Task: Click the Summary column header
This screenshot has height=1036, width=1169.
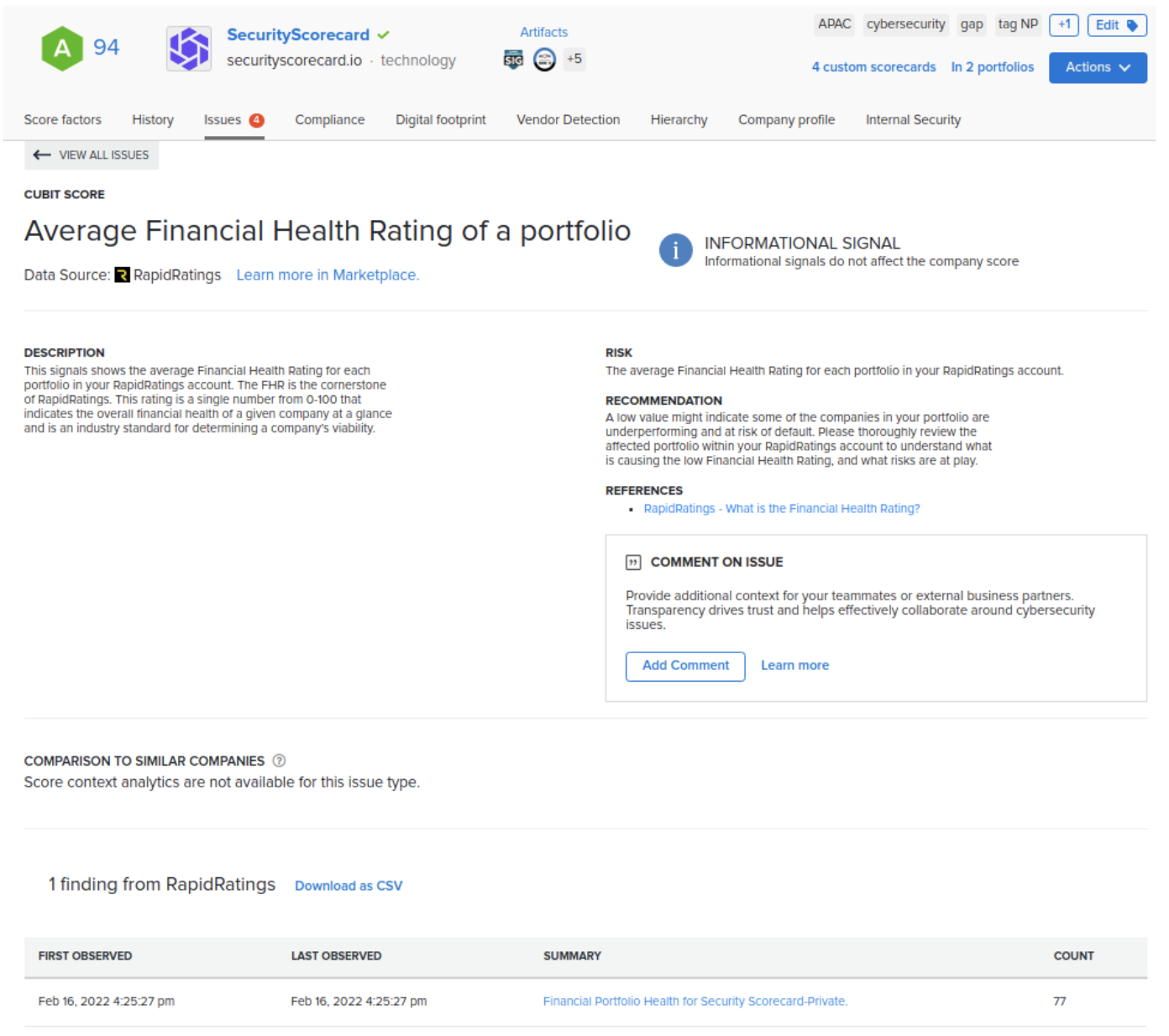Action: pos(572,956)
